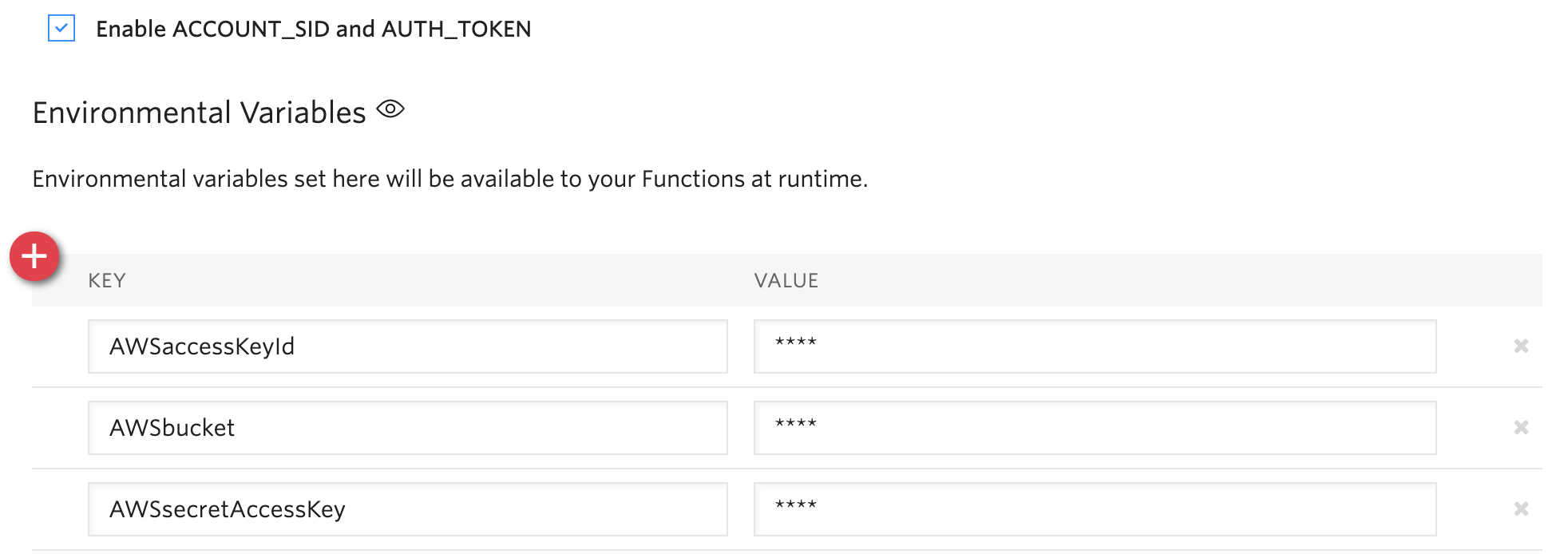The image size is (1568, 554).
Task: Click the AWSbucket key field
Action: click(407, 428)
